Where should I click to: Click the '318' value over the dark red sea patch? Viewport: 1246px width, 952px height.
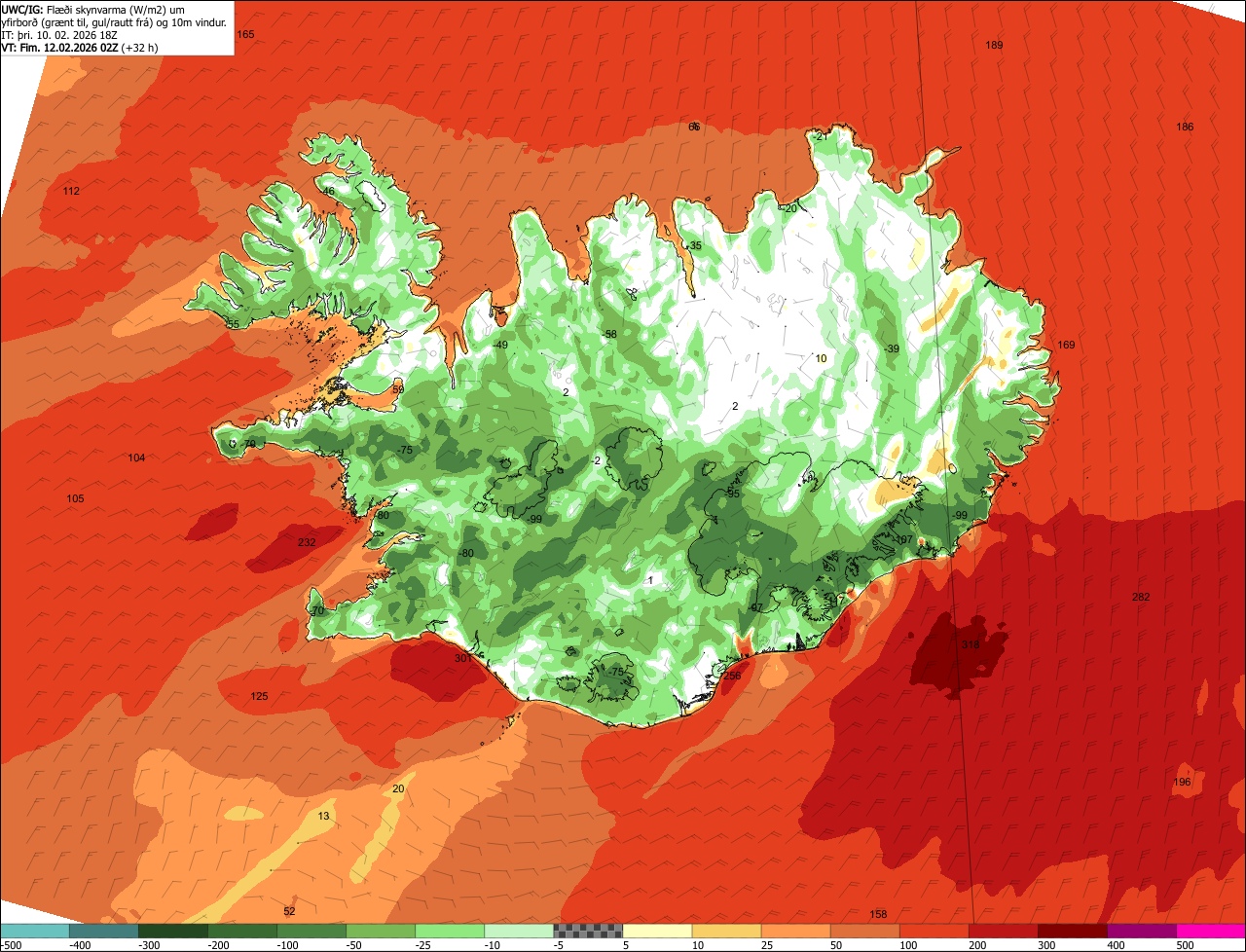point(971,645)
